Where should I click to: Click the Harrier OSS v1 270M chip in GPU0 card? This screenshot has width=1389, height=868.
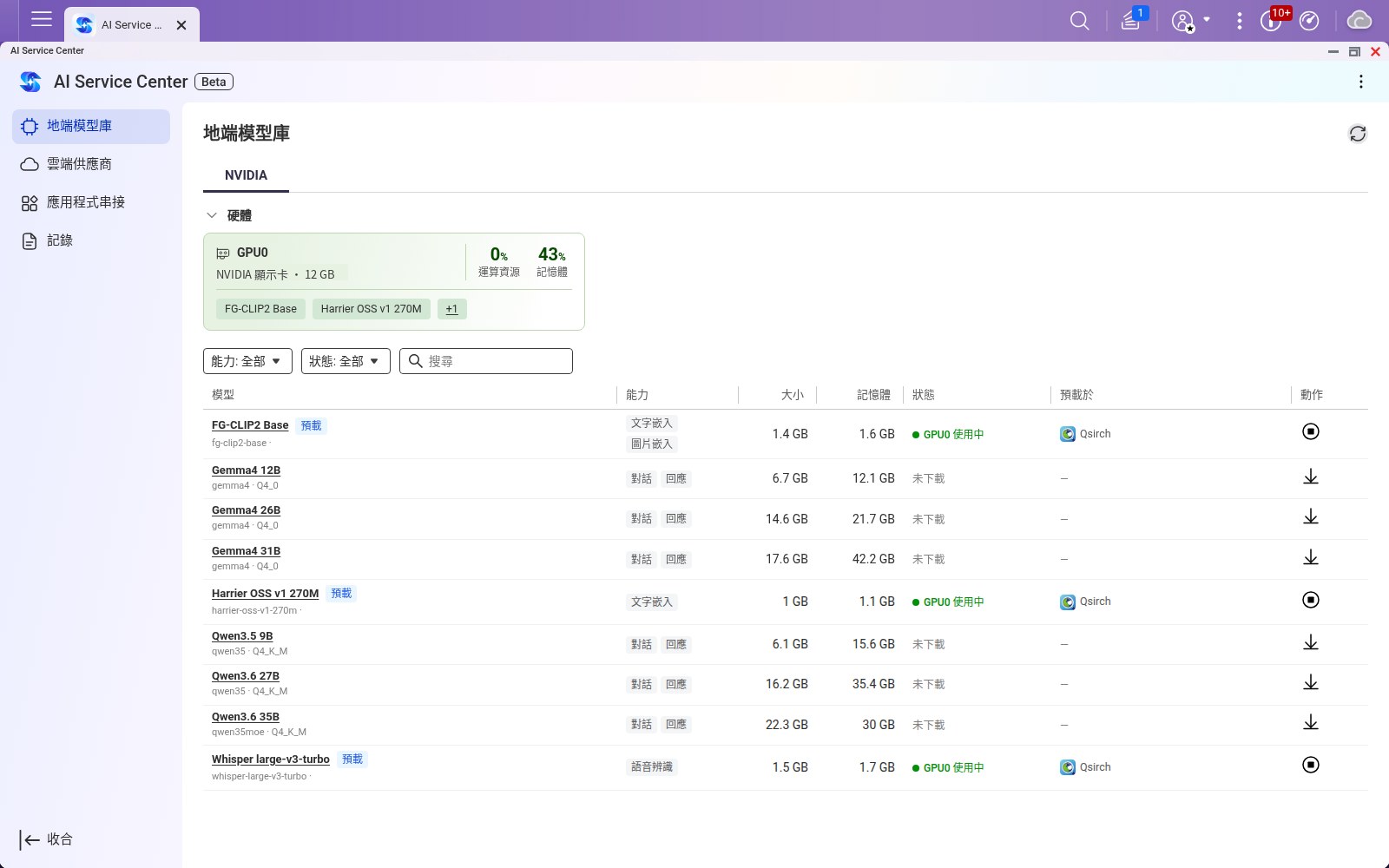371,309
